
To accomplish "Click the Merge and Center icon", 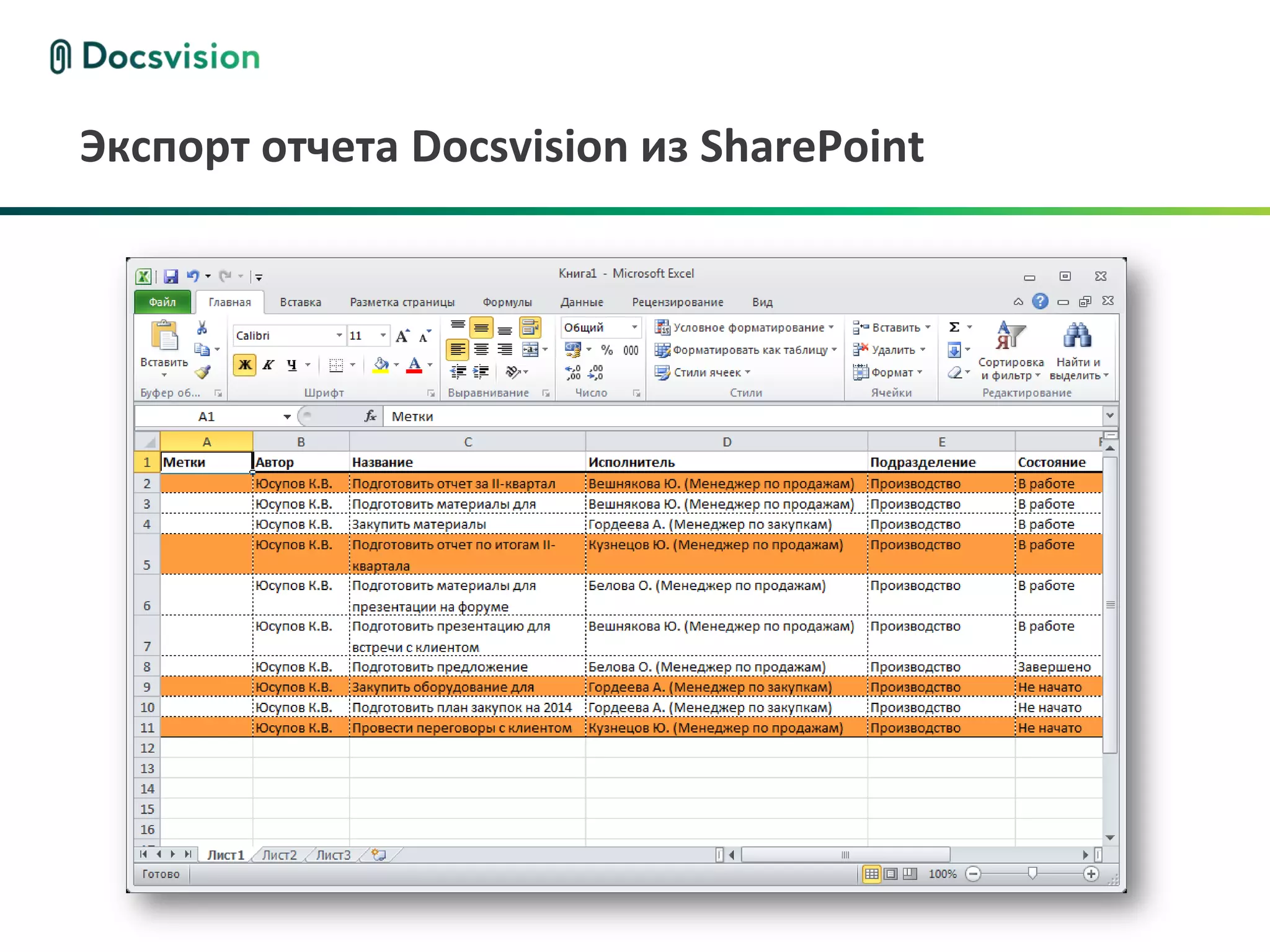I will [x=530, y=350].
